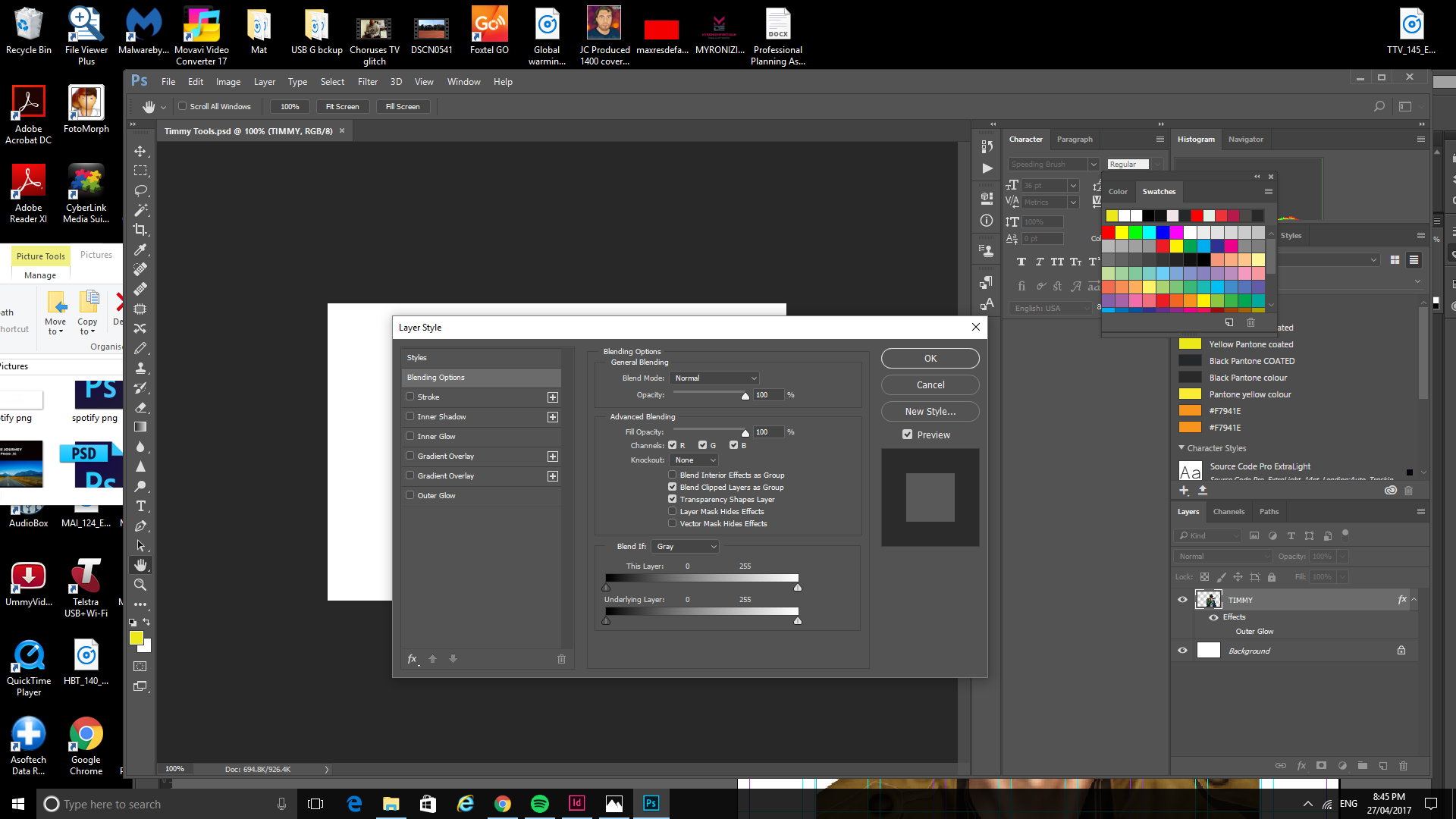Drag the This Layer highlight slider

797,587
